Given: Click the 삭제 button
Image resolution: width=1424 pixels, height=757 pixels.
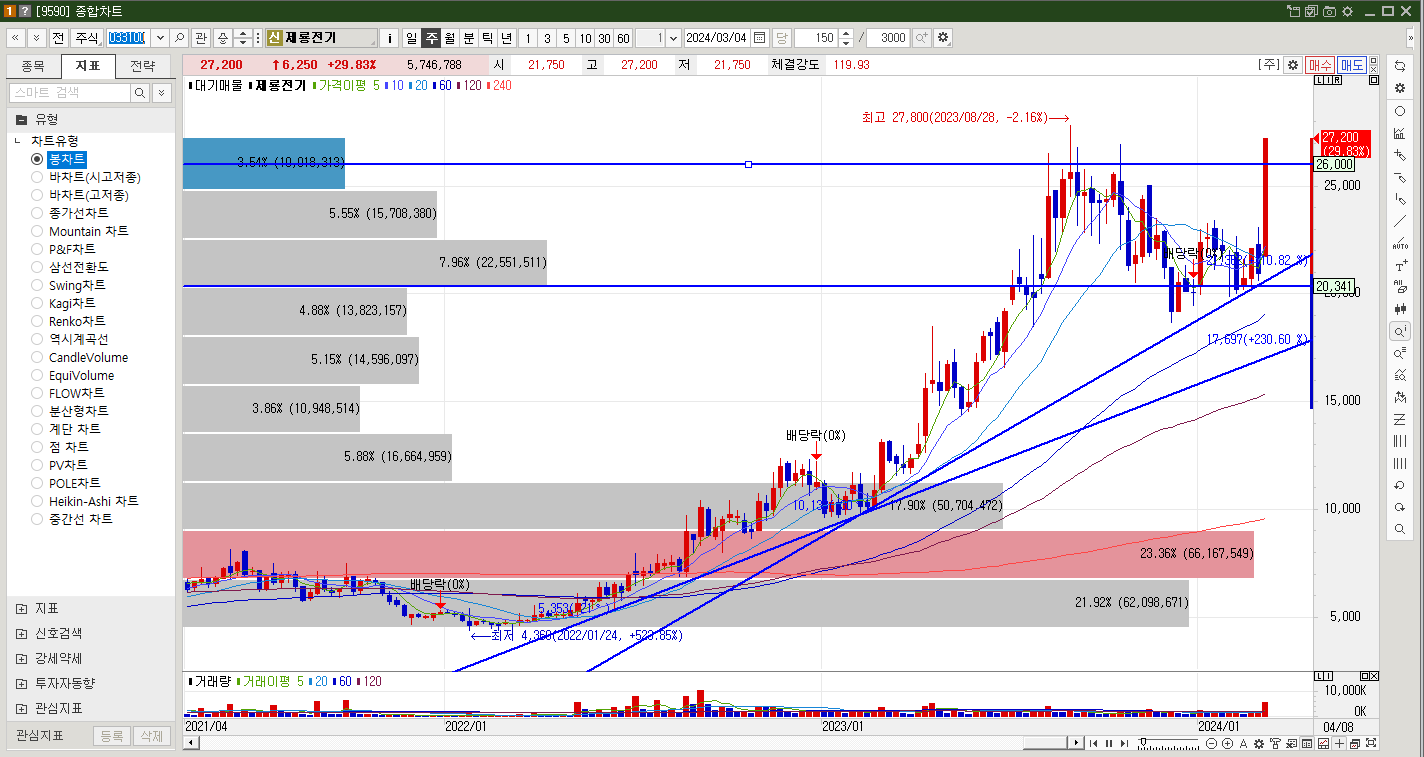Looking at the screenshot, I should (x=151, y=736).
